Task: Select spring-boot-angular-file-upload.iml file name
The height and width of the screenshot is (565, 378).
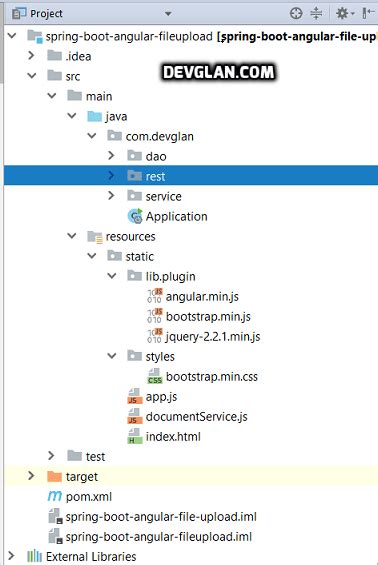Action: tap(161, 517)
